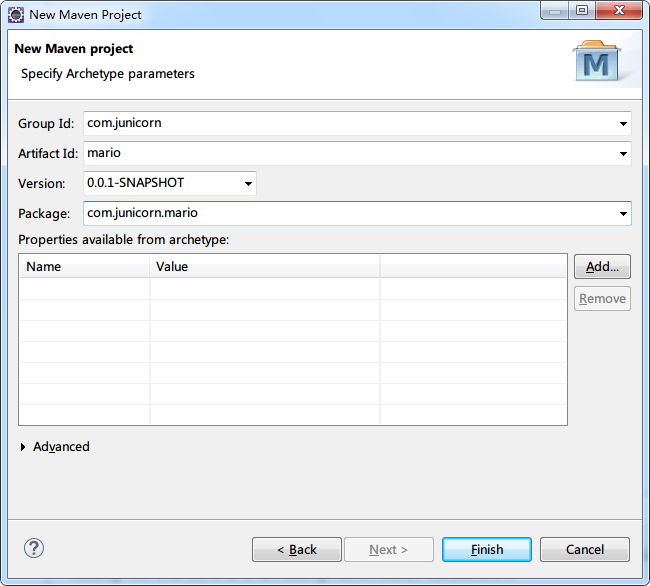
Task: Open the Artifact Id dropdown arrow
Action: pyautogui.click(x=623, y=154)
